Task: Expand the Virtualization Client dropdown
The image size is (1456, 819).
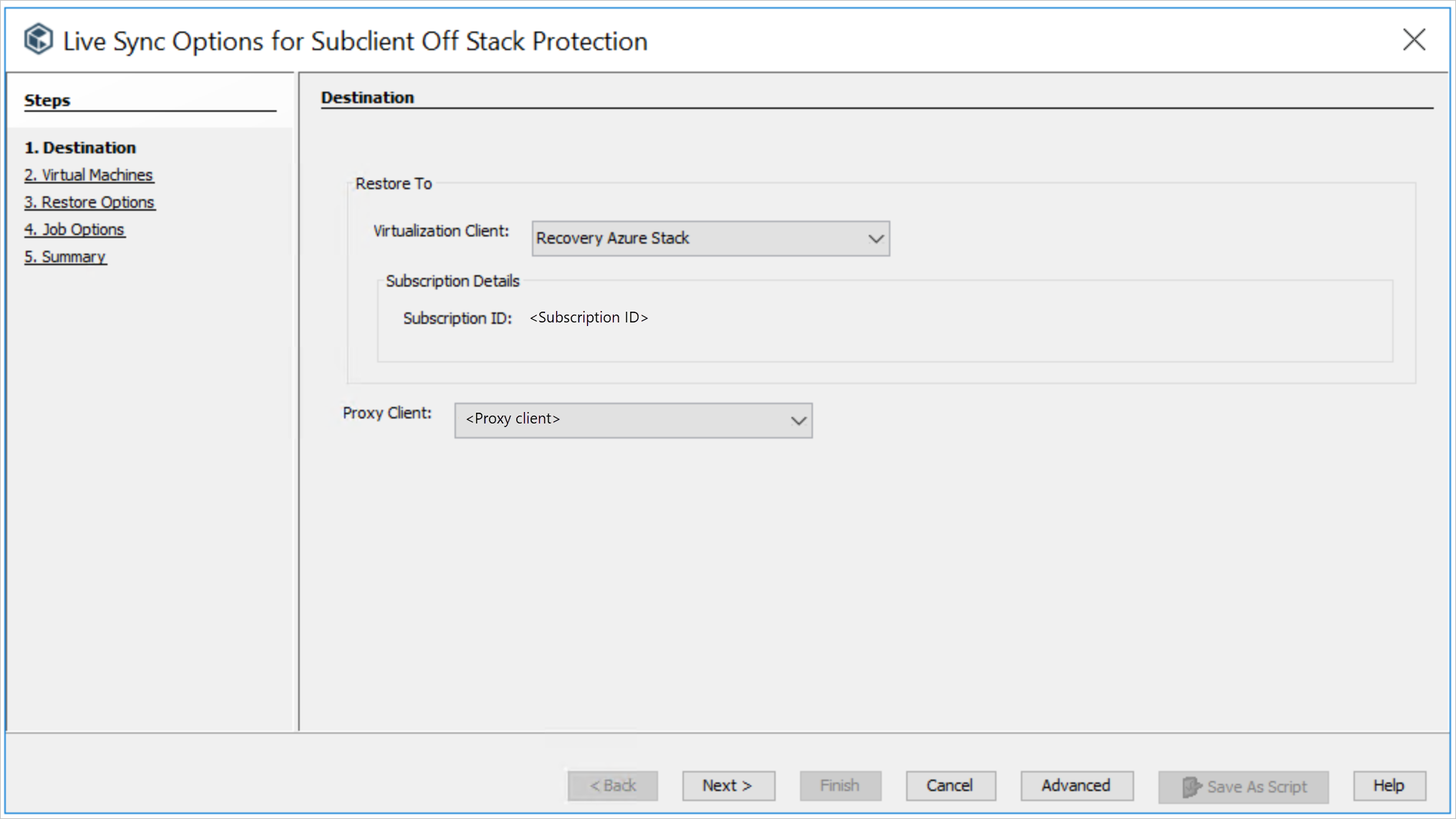Action: 875,238
